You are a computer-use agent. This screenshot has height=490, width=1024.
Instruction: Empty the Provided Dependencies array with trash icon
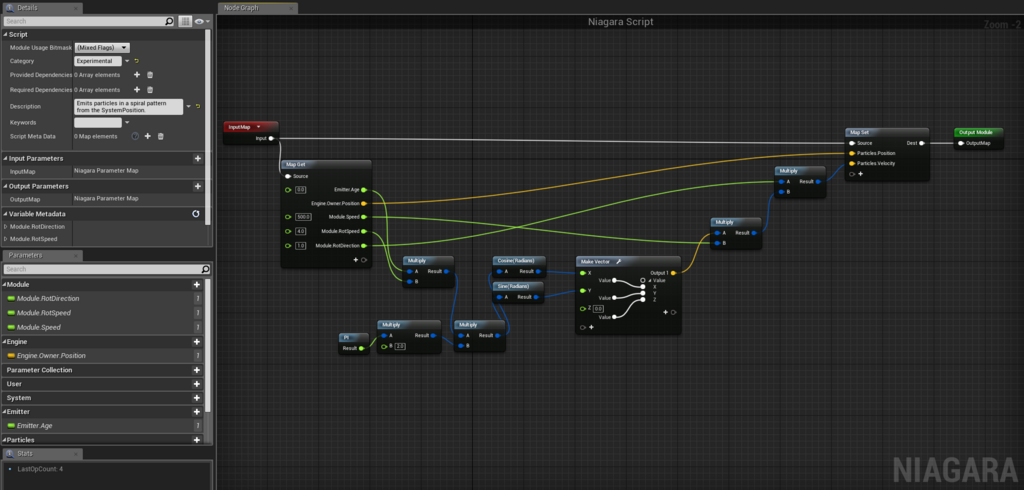[x=150, y=74]
